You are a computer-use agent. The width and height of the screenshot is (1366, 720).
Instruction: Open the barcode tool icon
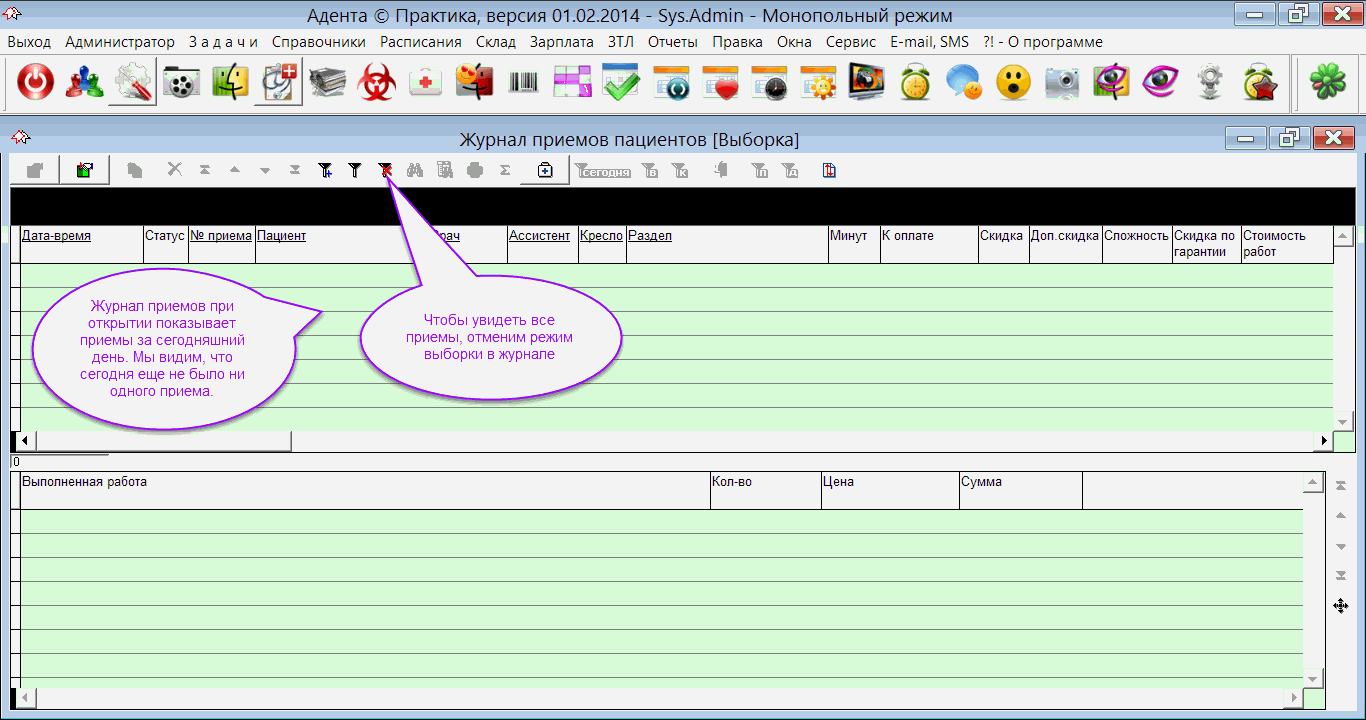click(524, 83)
